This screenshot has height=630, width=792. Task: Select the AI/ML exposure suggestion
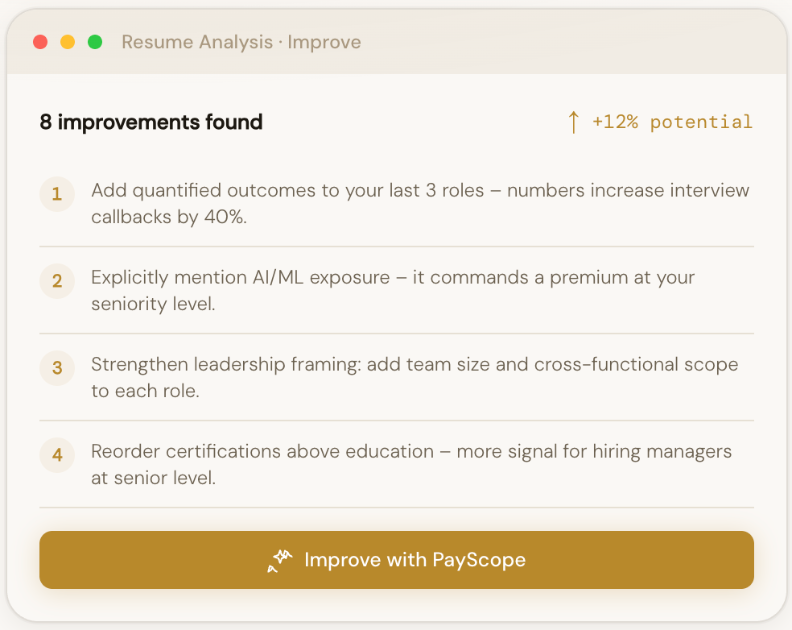pyautogui.click(x=392, y=290)
